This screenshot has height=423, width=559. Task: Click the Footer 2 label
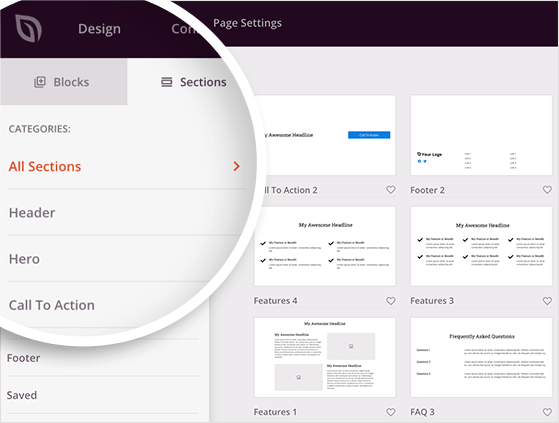(427, 190)
